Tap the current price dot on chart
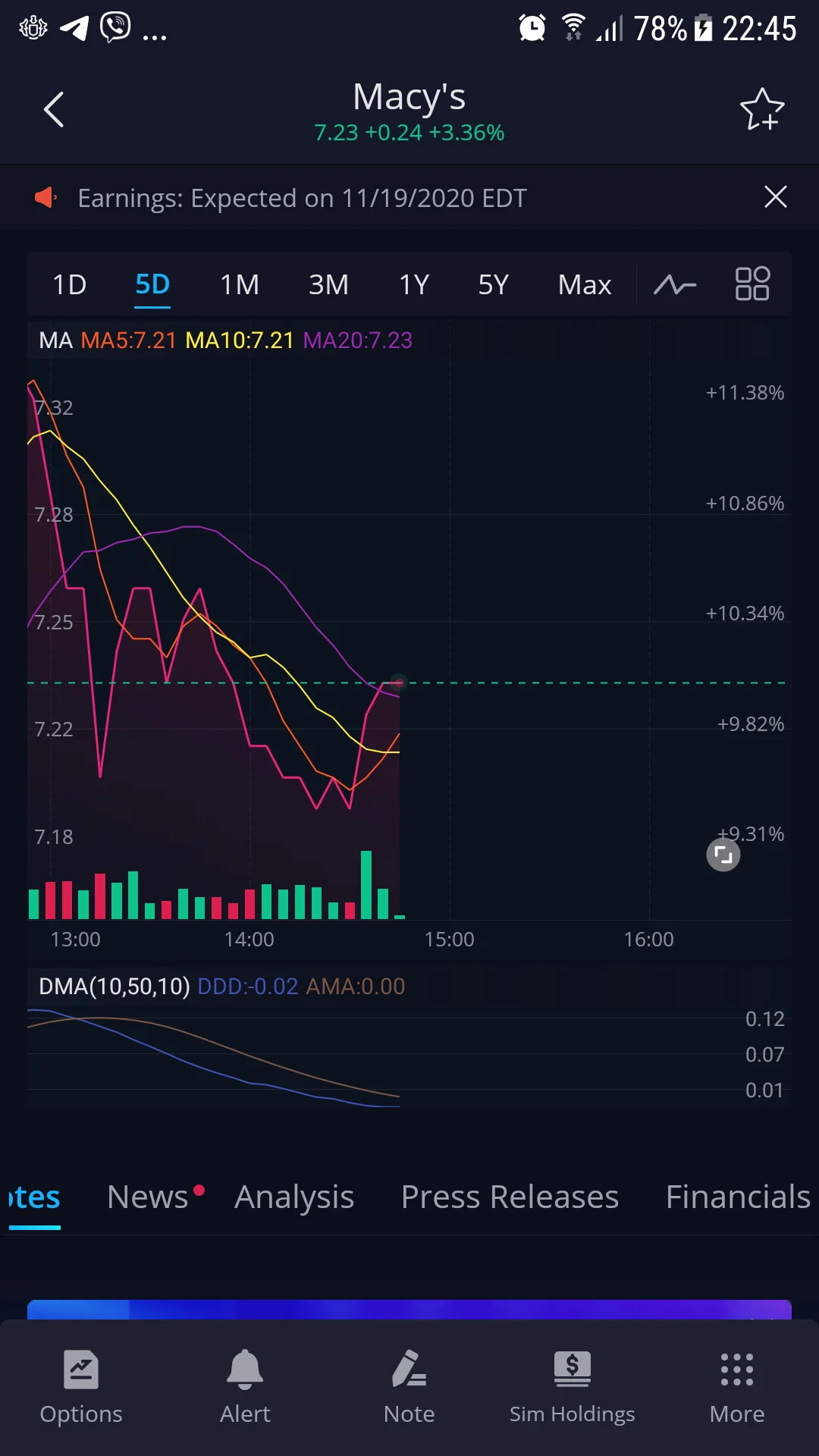Image resolution: width=819 pixels, height=1456 pixels. tap(399, 682)
